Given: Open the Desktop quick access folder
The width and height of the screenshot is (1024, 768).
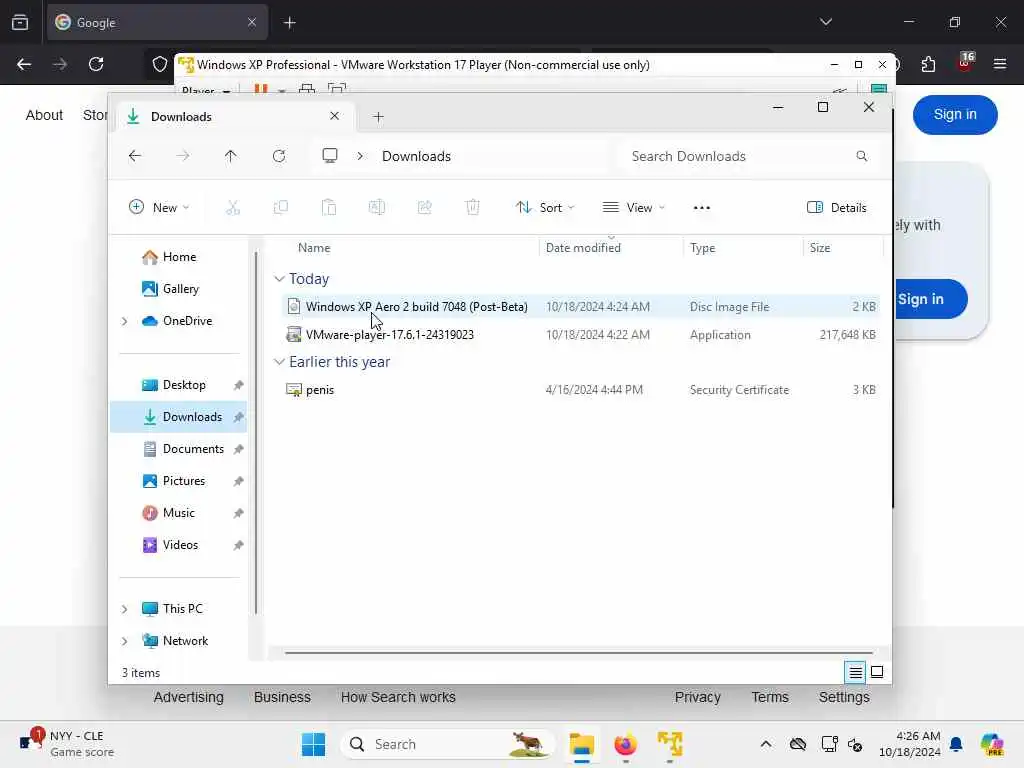Looking at the screenshot, I should [178, 385].
